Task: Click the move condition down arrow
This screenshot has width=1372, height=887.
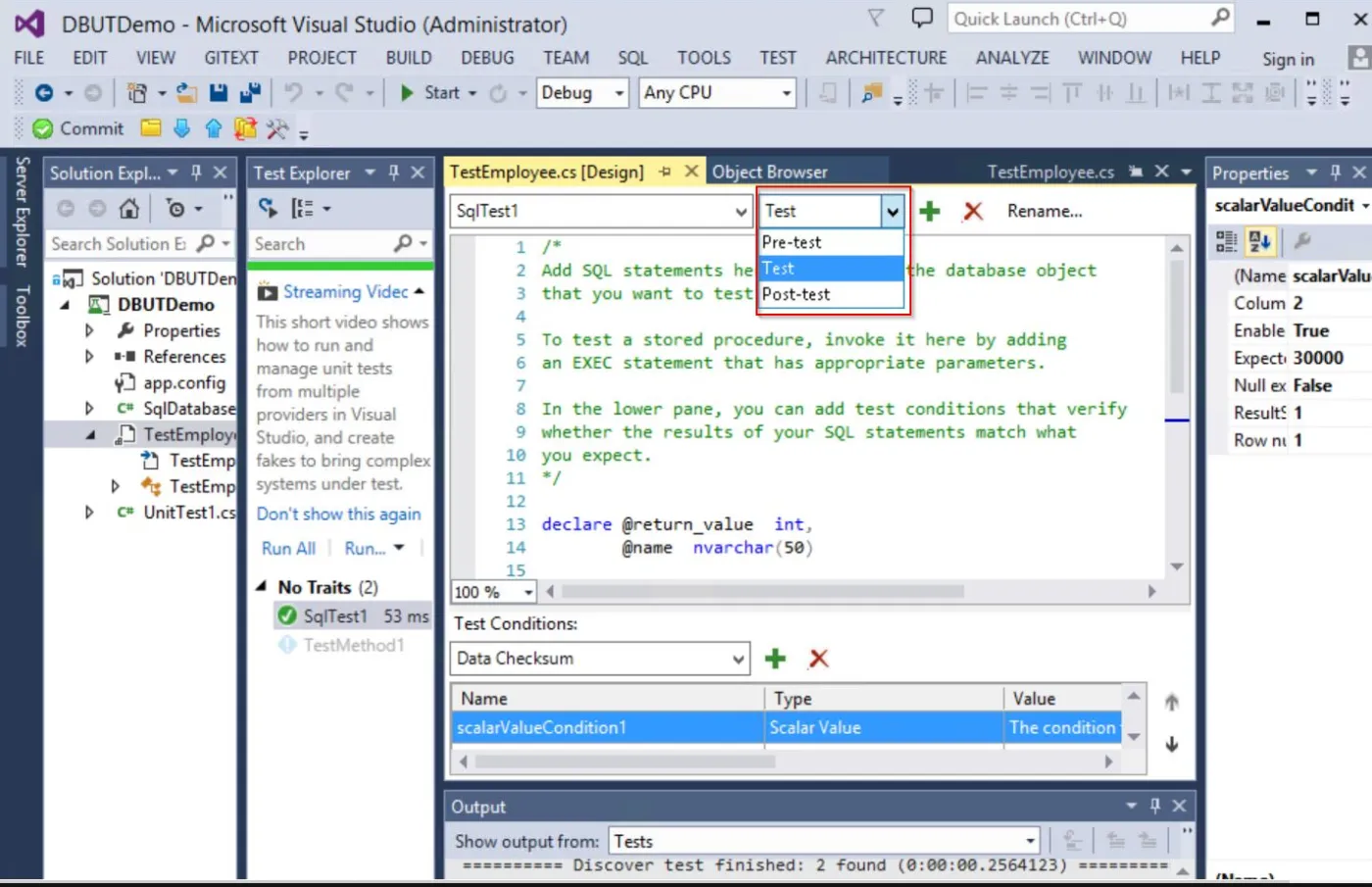Action: pos(1172,744)
